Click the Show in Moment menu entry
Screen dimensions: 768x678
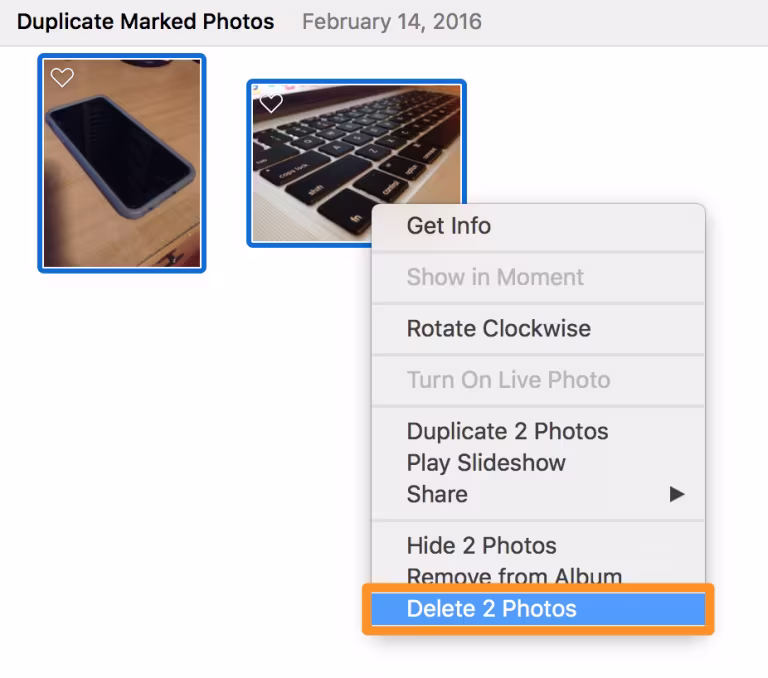[494, 277]
